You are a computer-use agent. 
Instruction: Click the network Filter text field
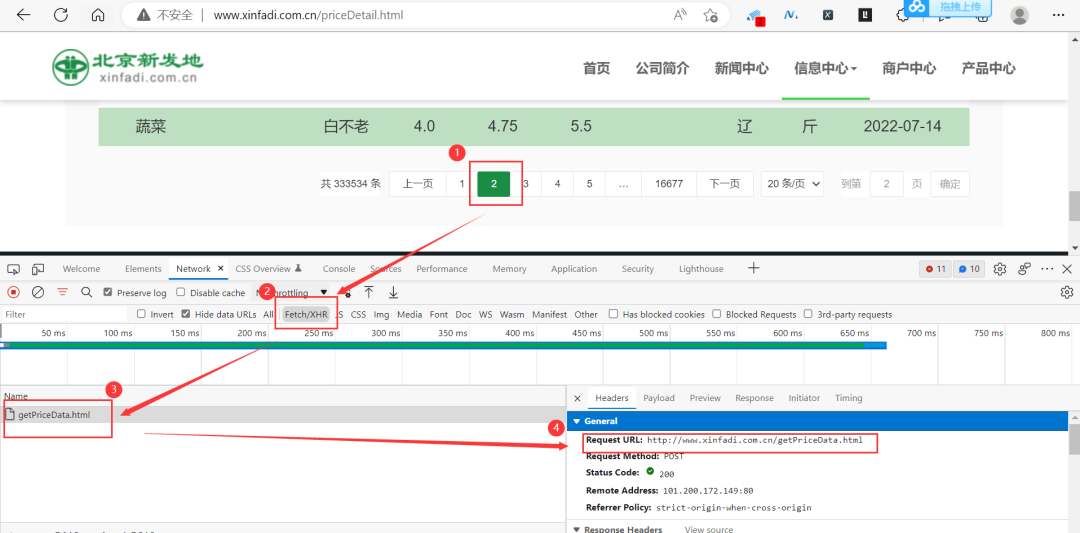pos(65,314)
